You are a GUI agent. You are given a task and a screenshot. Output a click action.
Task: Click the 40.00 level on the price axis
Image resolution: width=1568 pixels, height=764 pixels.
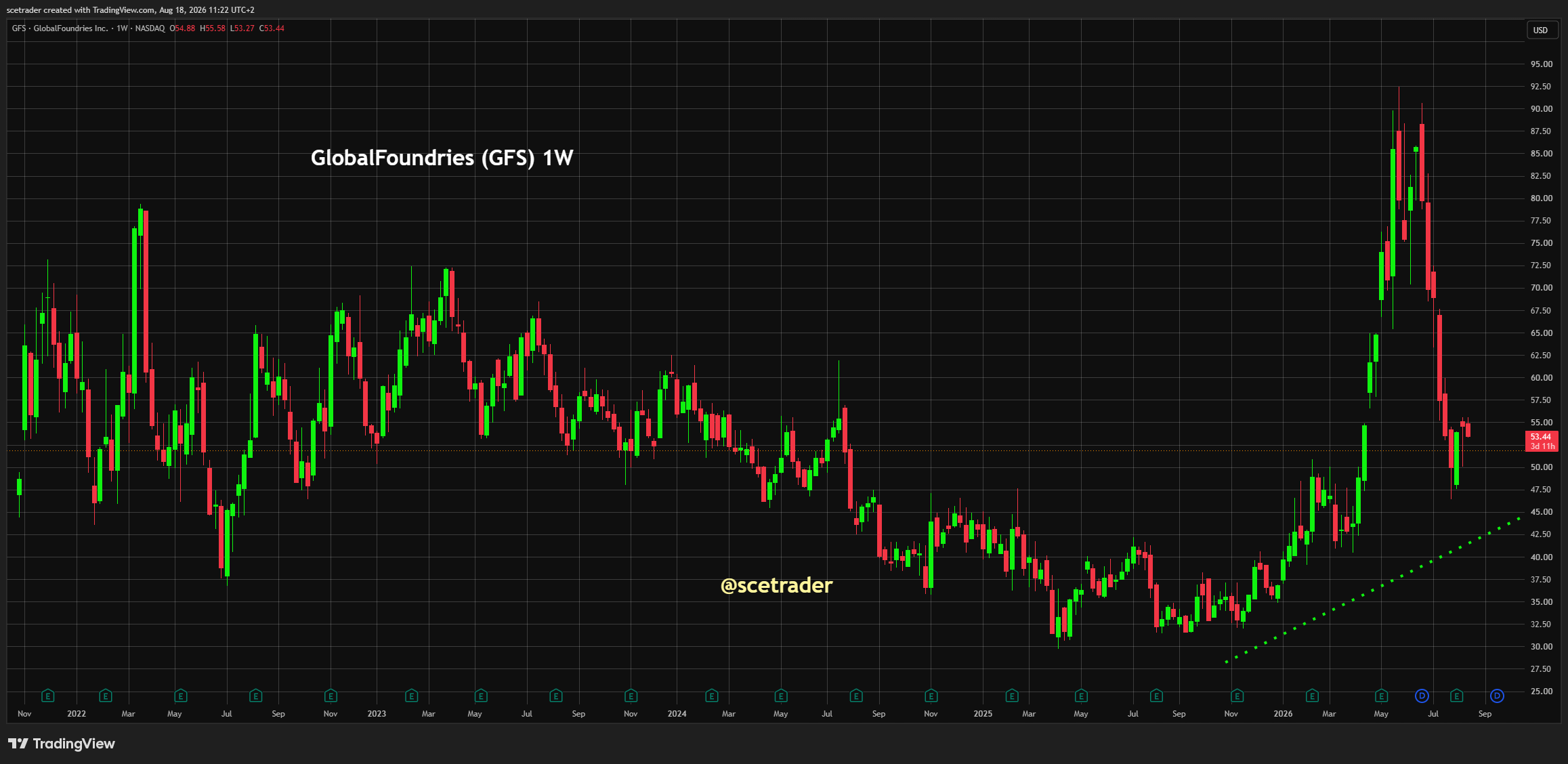[1542, 557]
